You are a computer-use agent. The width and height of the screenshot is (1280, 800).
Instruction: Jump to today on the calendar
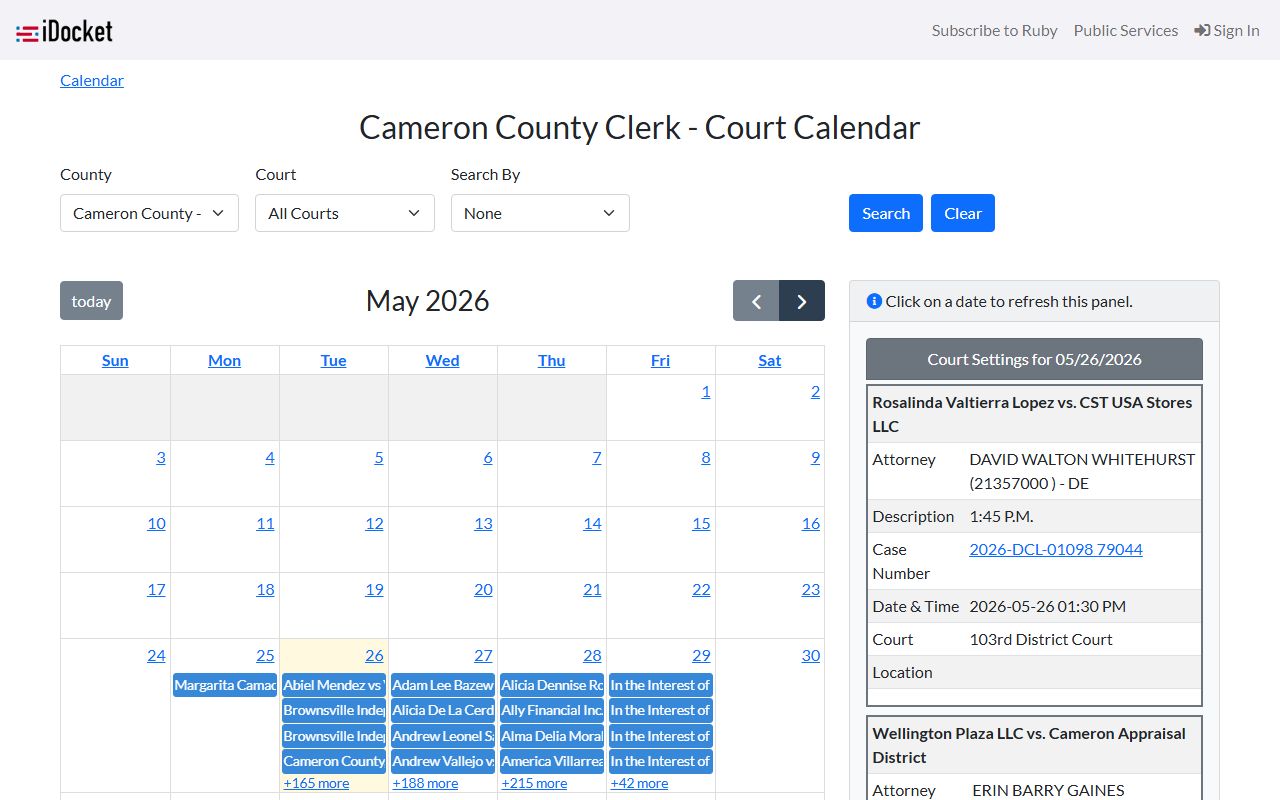pyautogui.click(x=91, y=301)
